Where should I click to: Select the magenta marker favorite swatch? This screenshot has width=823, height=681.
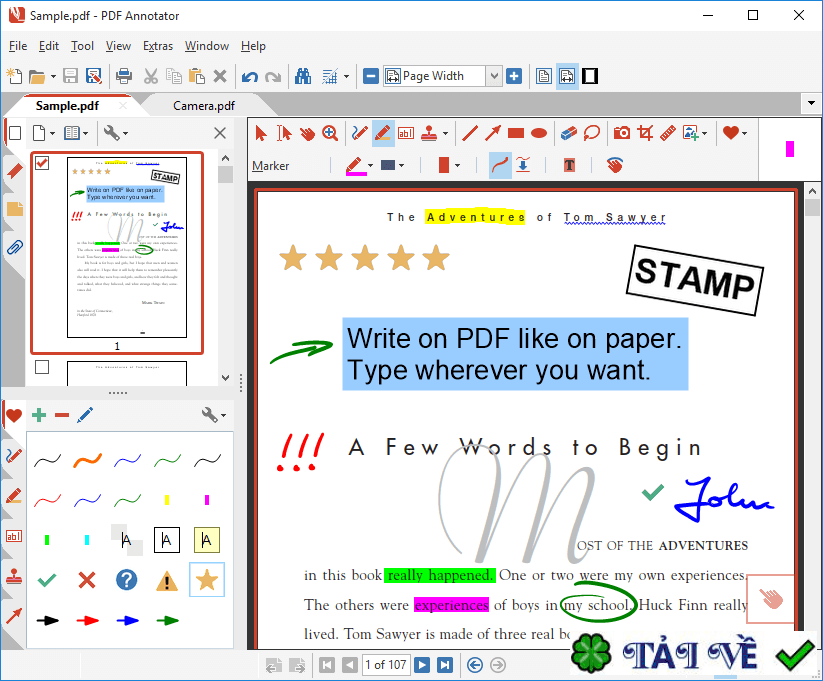tap(207, 500)
